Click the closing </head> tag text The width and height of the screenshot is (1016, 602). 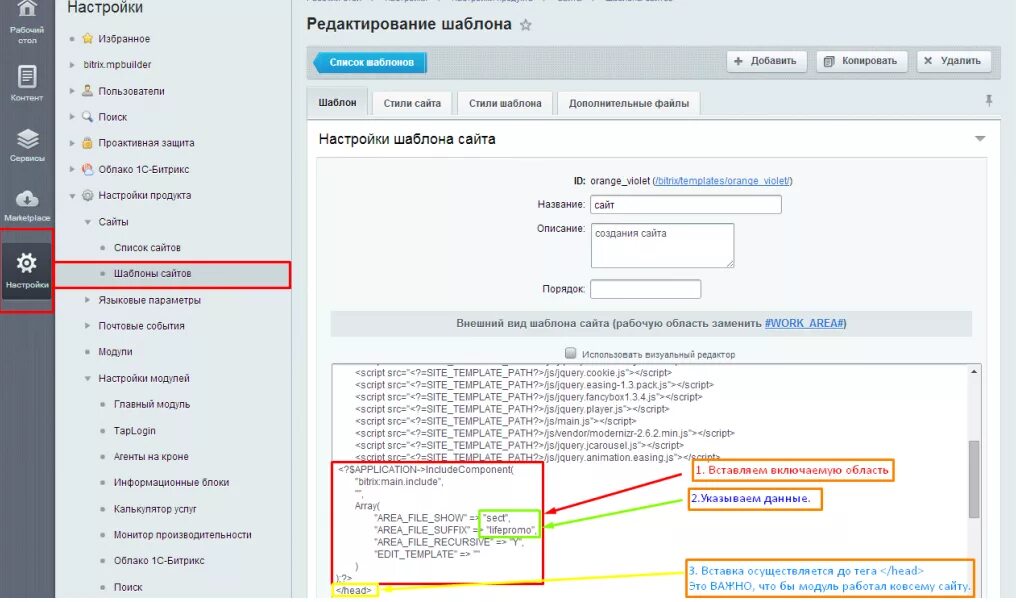[x=354, y=590]
